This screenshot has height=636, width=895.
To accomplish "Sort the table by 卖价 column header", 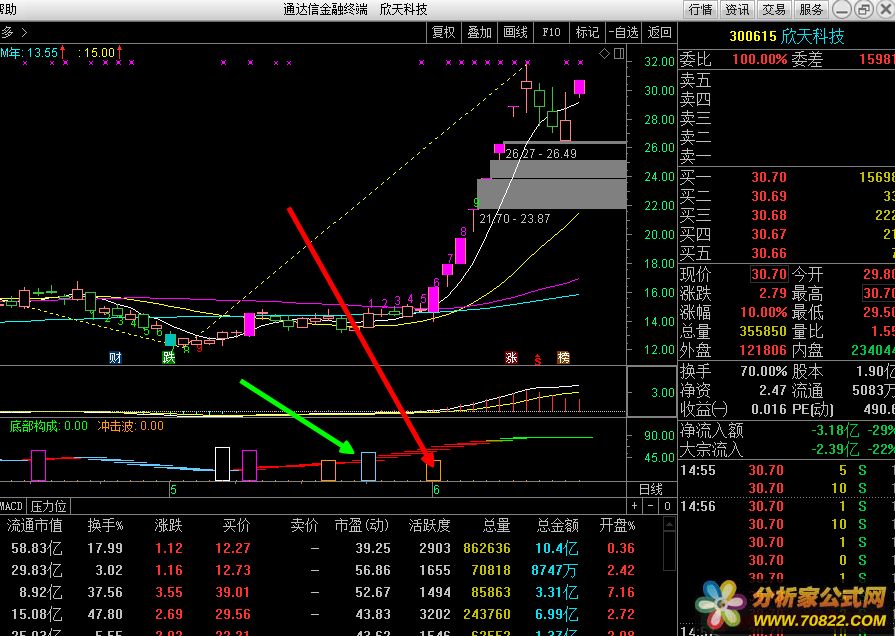I will [304, 525].
